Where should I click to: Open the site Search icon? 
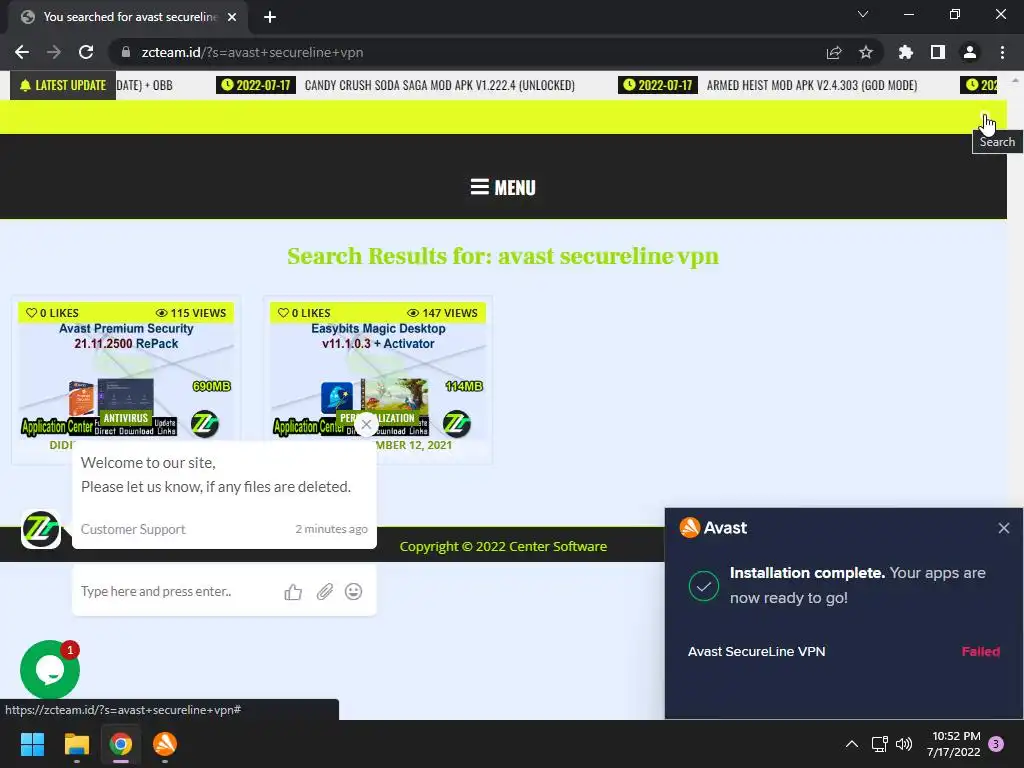[985, 118]
